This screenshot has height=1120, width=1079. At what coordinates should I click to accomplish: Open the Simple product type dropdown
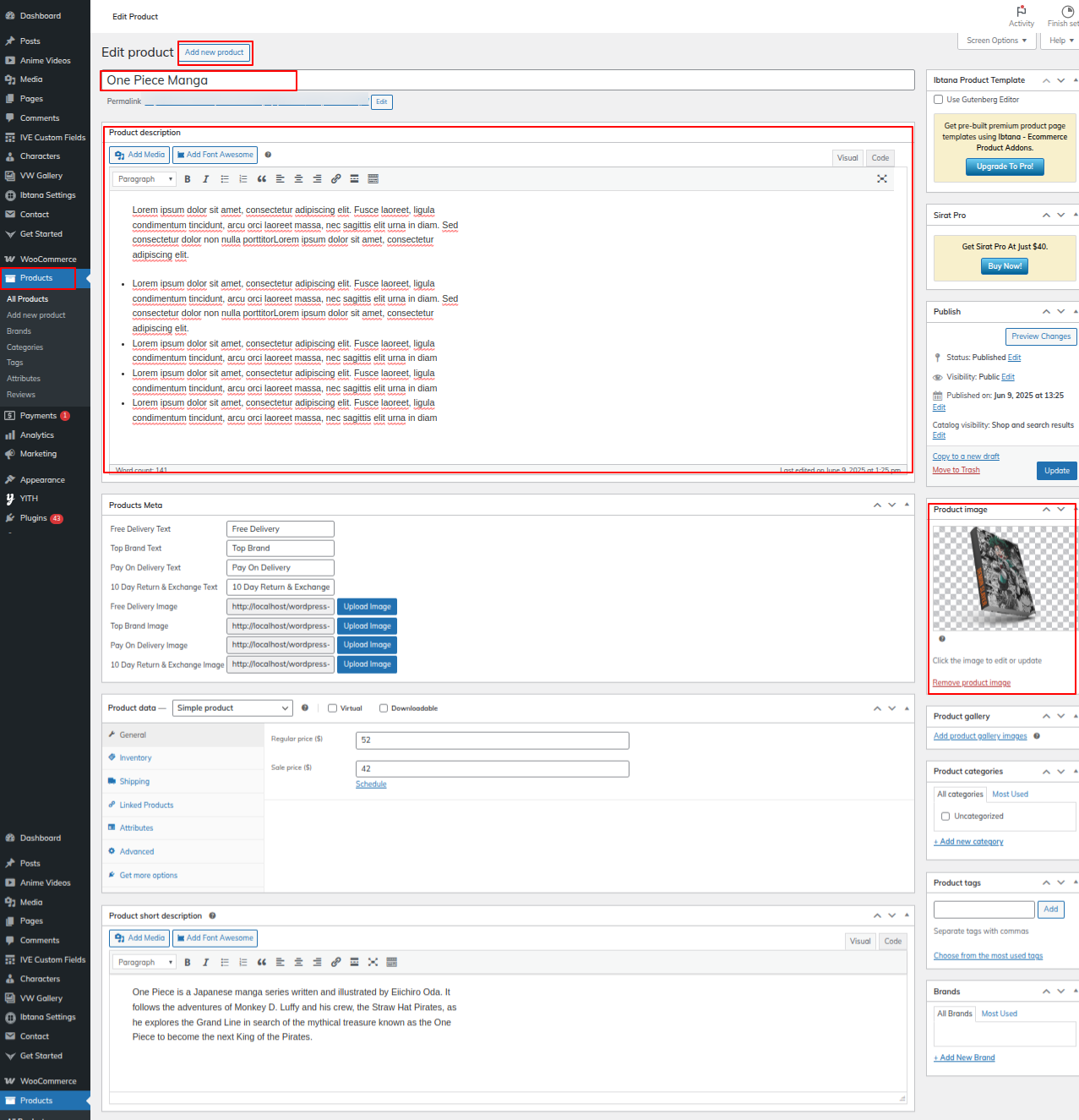pyautogui.click(x=232, y=708)
